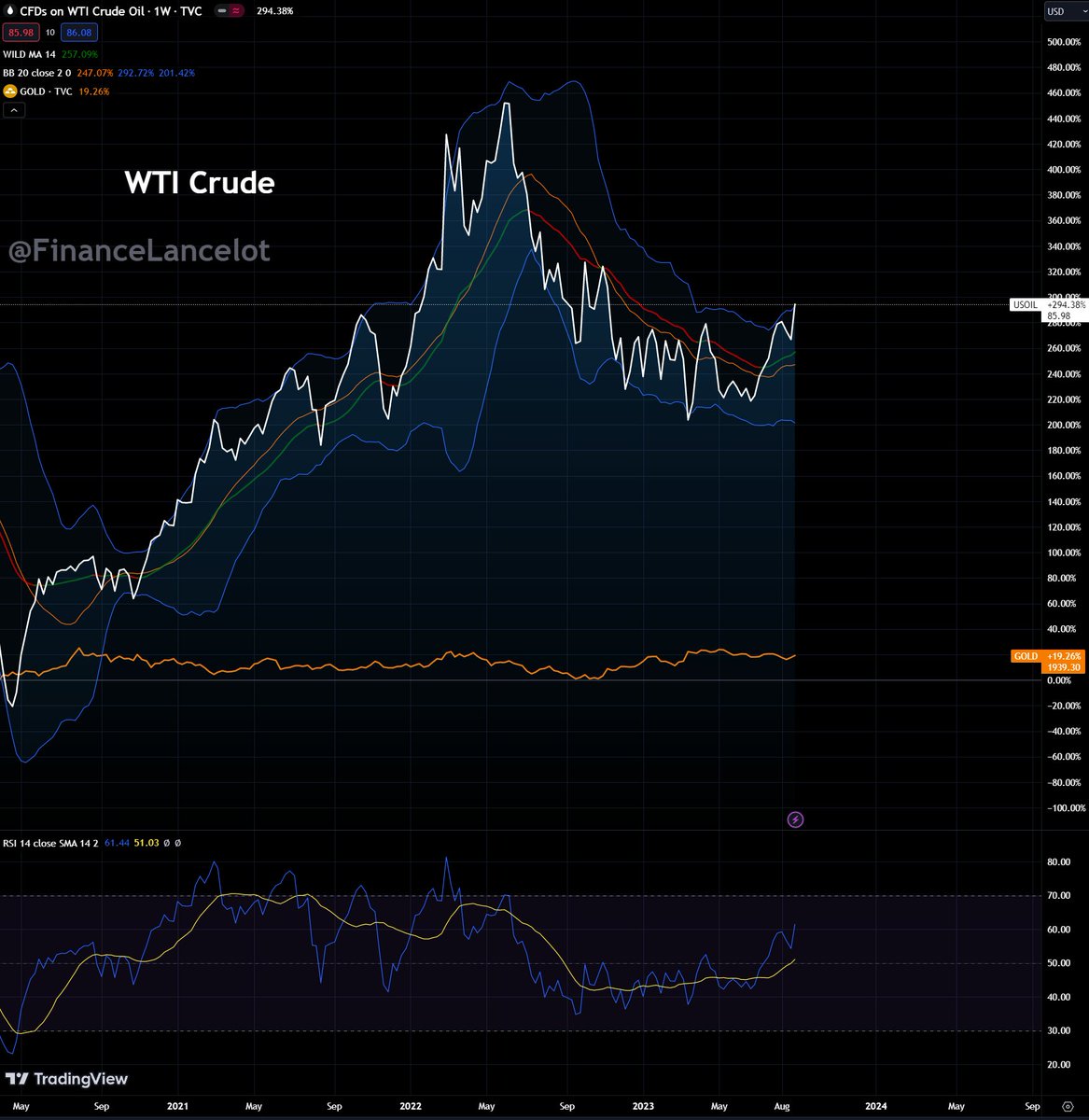Image resolution: width=1089 pixels, height=1120 pixels.
Task: Click the orange GOLD price label on axis
Action: click(1025, 656)
